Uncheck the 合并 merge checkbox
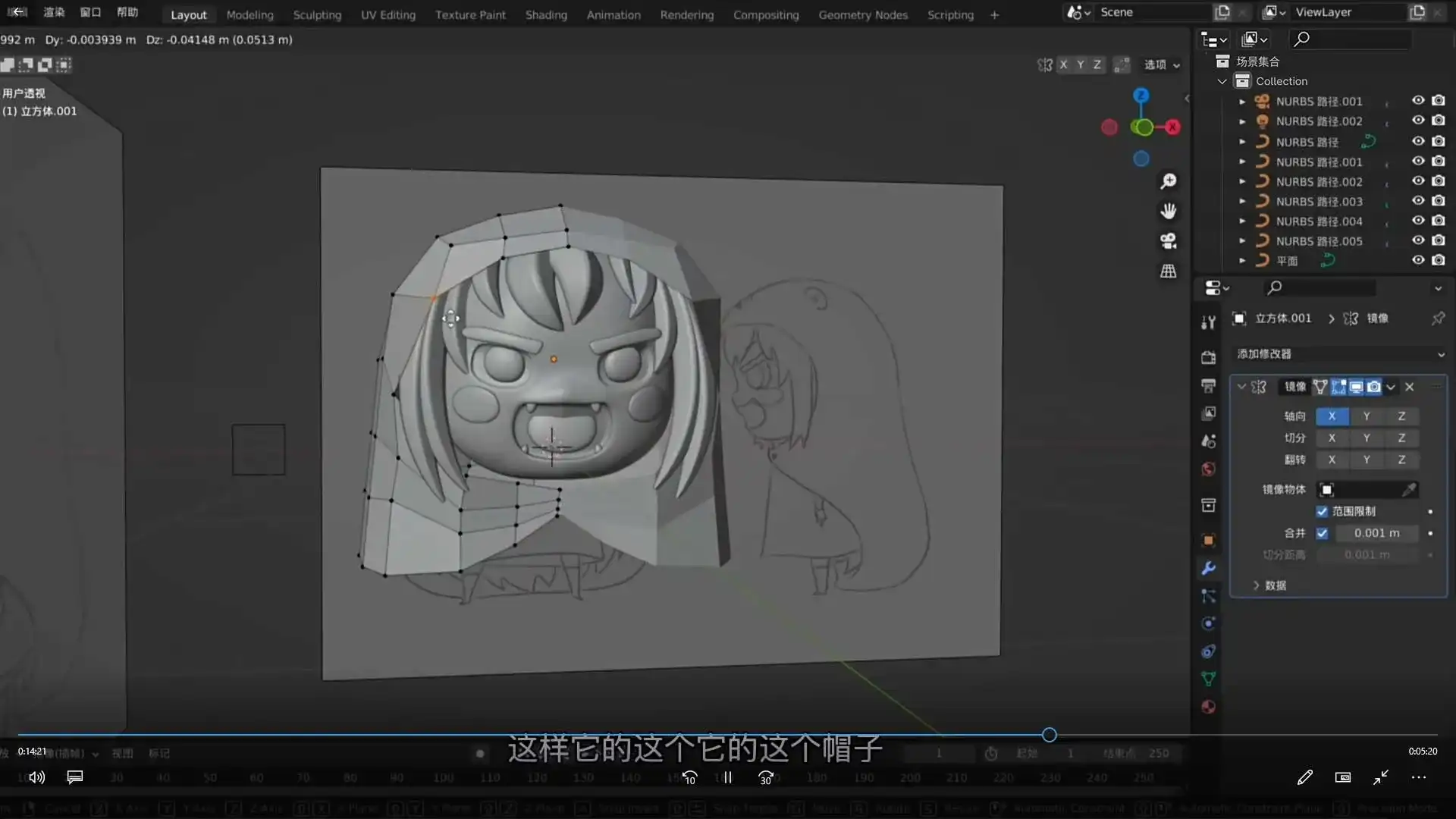The height and width of the screenshot is (819, 1456). [1322, 533]
